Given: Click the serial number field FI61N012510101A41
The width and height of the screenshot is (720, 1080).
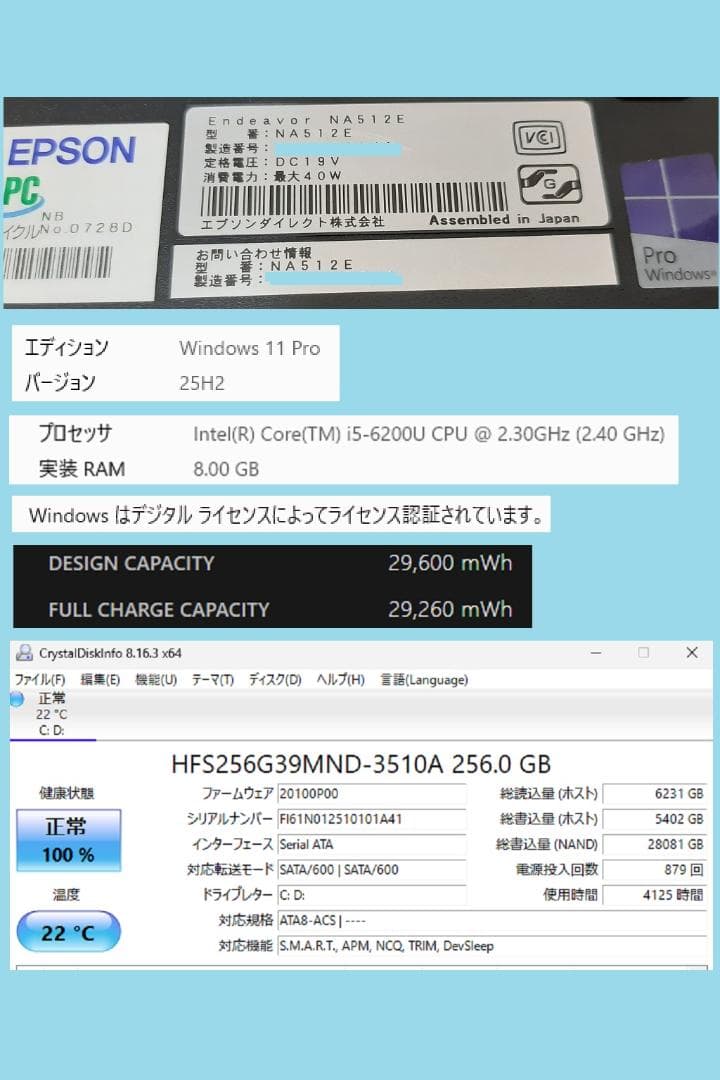Looking at the screenshot, I should pos(371,819).
